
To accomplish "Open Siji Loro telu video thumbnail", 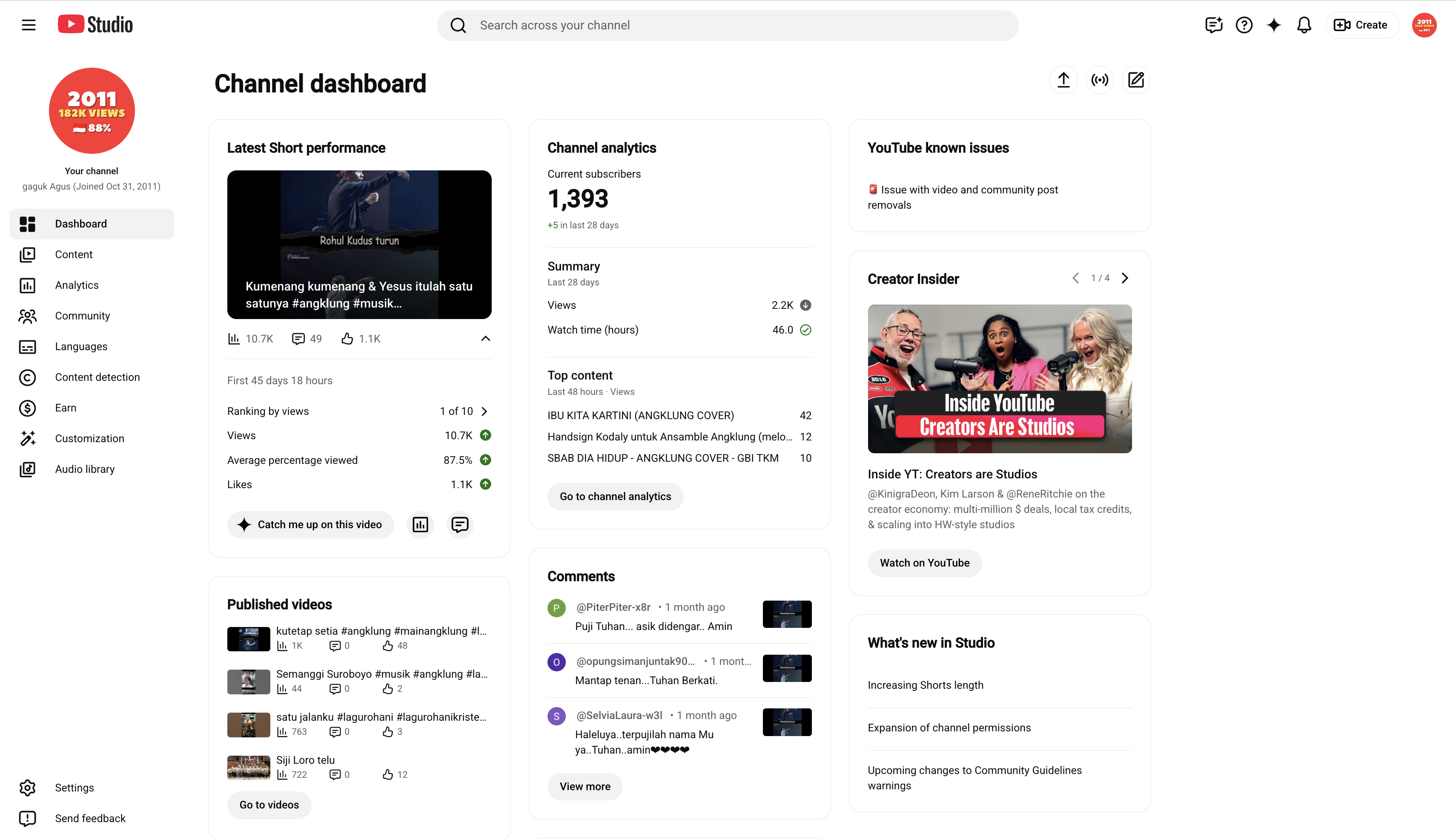I will click(249, 767).
